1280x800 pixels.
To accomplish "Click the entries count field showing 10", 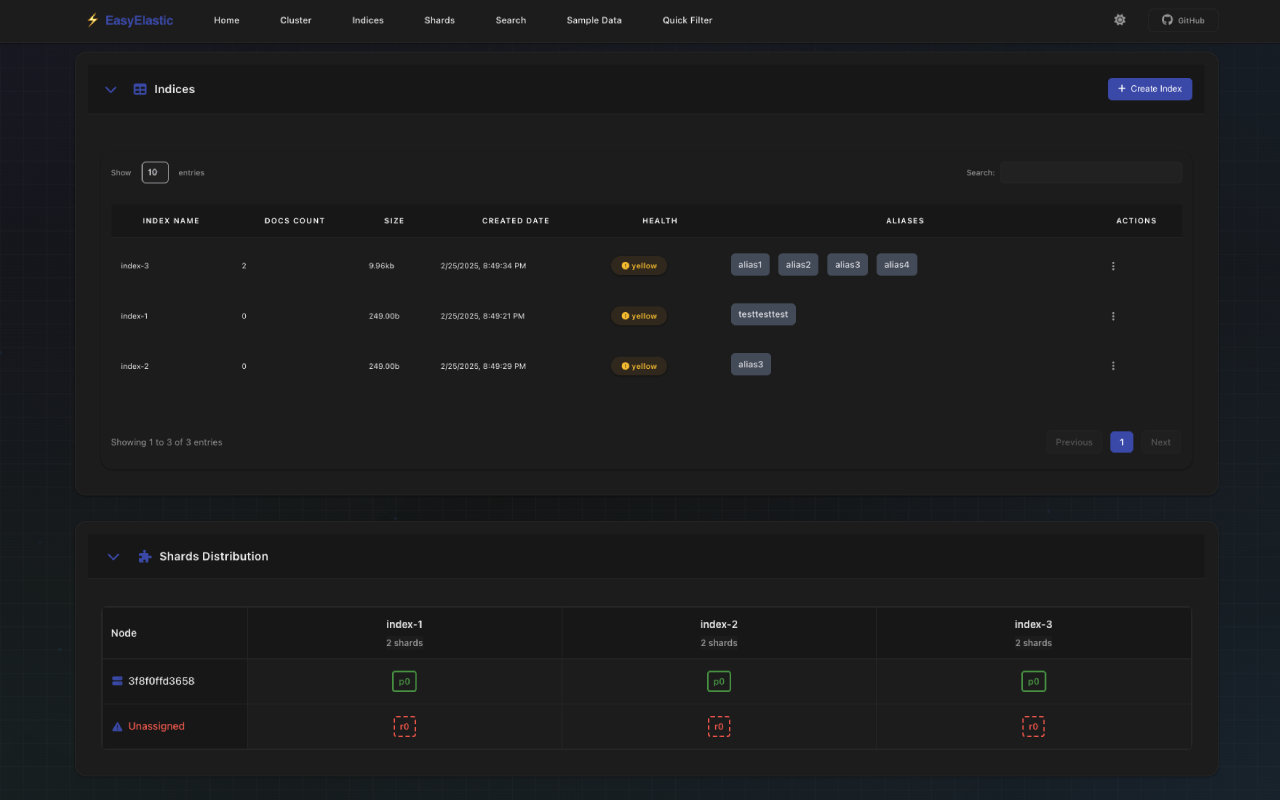I will 155,172.
